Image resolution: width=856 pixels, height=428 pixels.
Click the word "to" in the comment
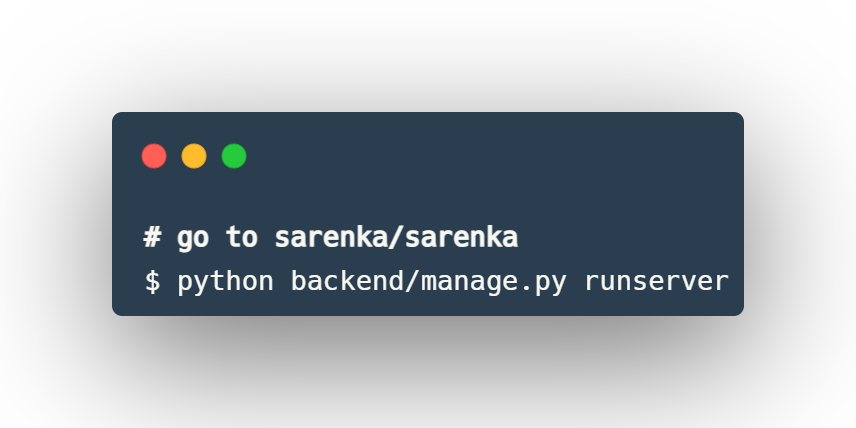(242, 239)
